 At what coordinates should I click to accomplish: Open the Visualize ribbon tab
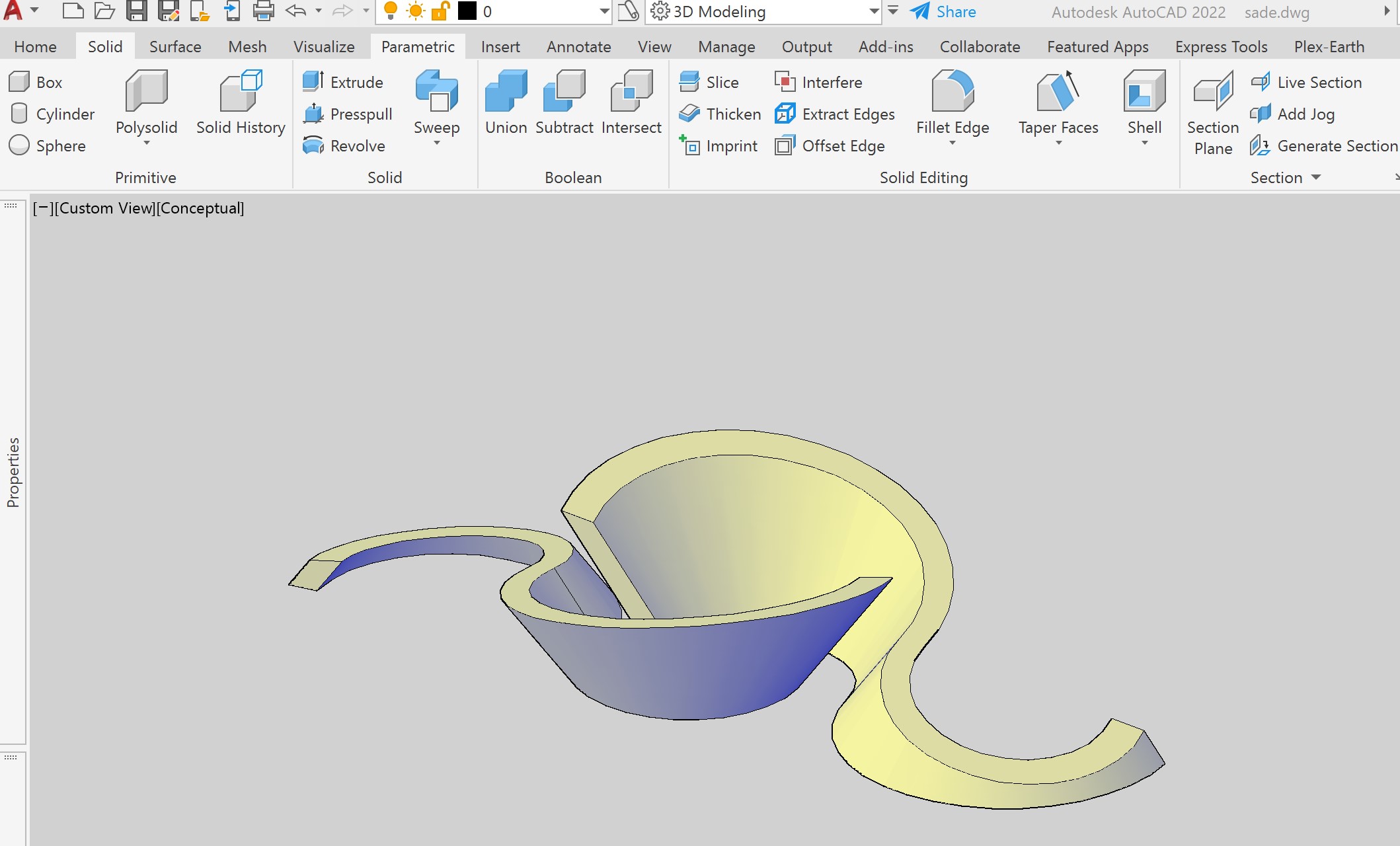pyautogui.click(x=324, y=46)
